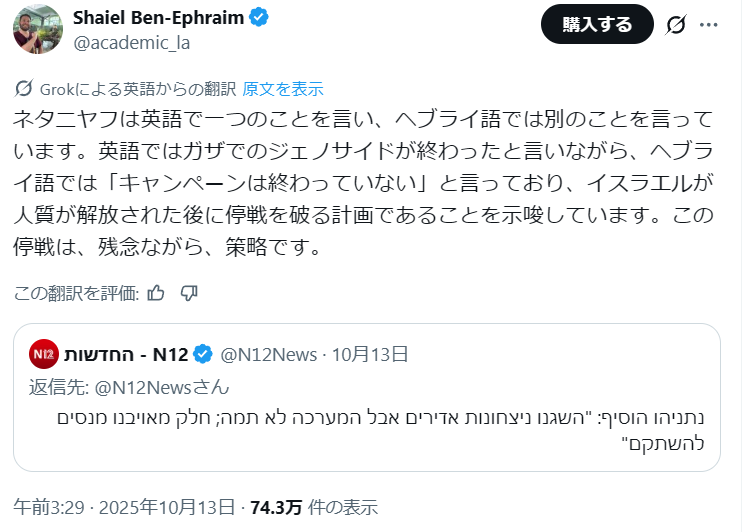Open the @academic_la handle
Viewport: 751px width, 532px height.
click(x=132, y=43)
